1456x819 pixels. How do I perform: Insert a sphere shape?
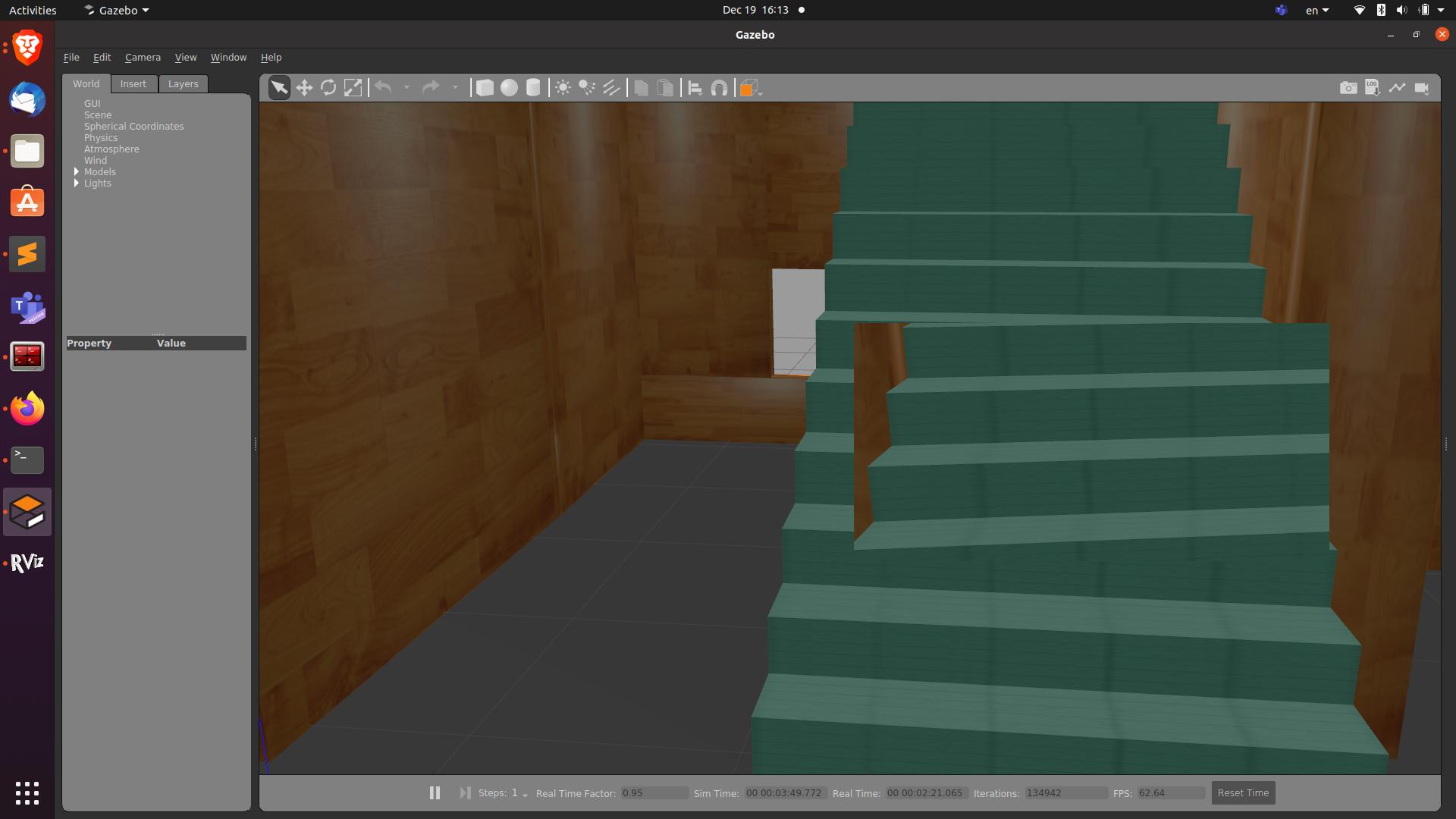(509, 88)
